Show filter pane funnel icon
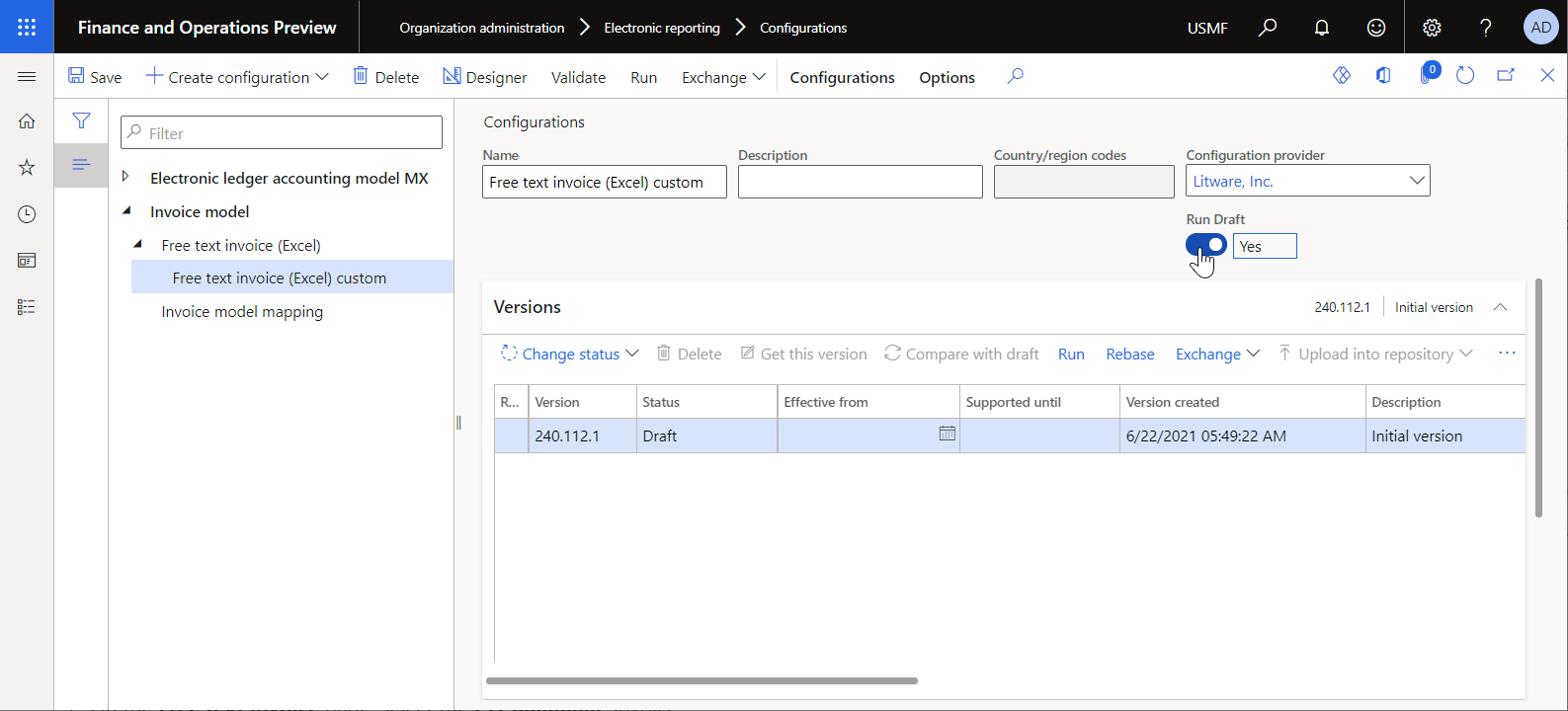This screenshot has width=1568, height=711. [81, 120]
